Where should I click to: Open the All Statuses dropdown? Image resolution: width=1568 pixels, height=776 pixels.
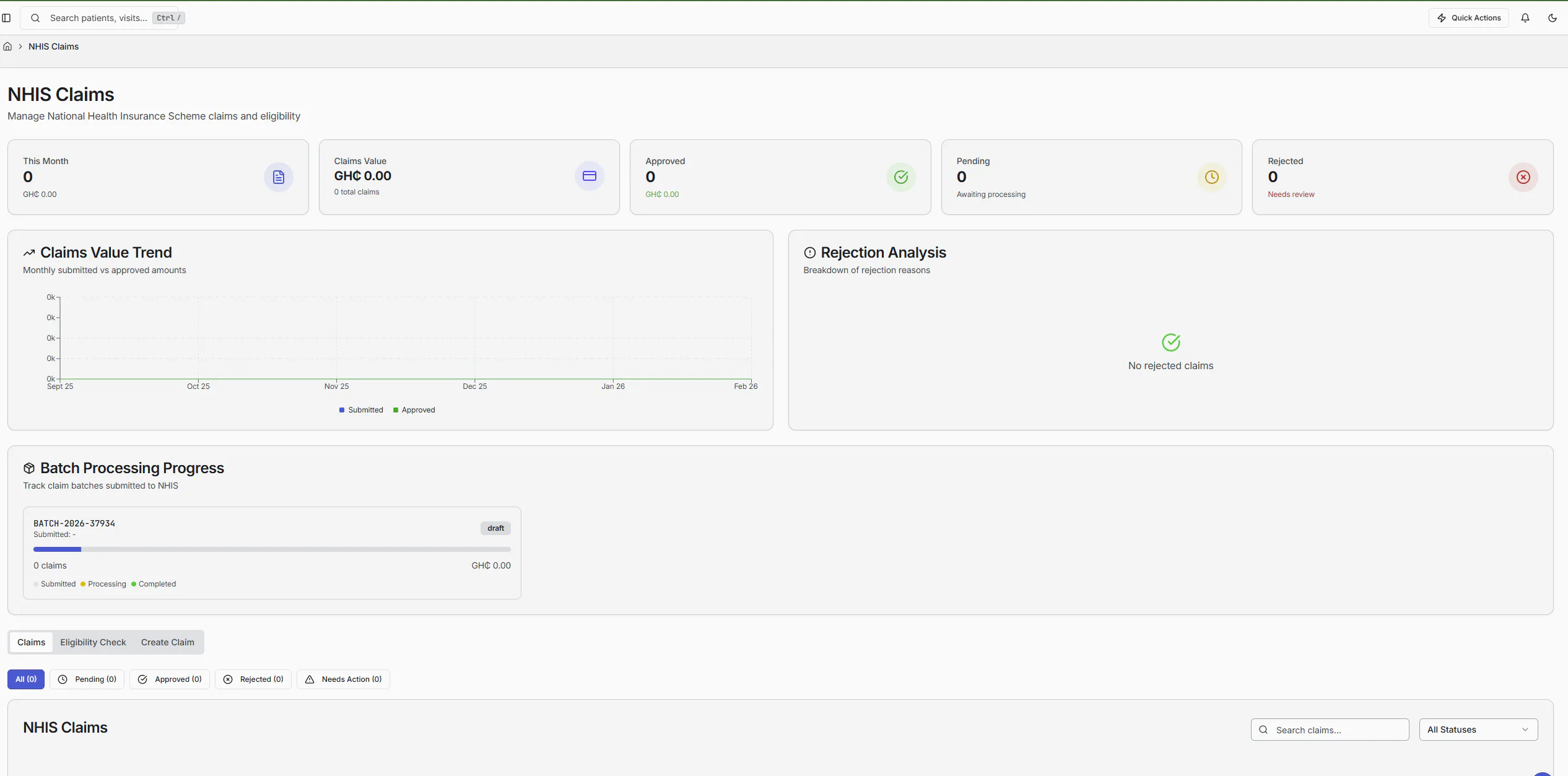pos(1478,730)
